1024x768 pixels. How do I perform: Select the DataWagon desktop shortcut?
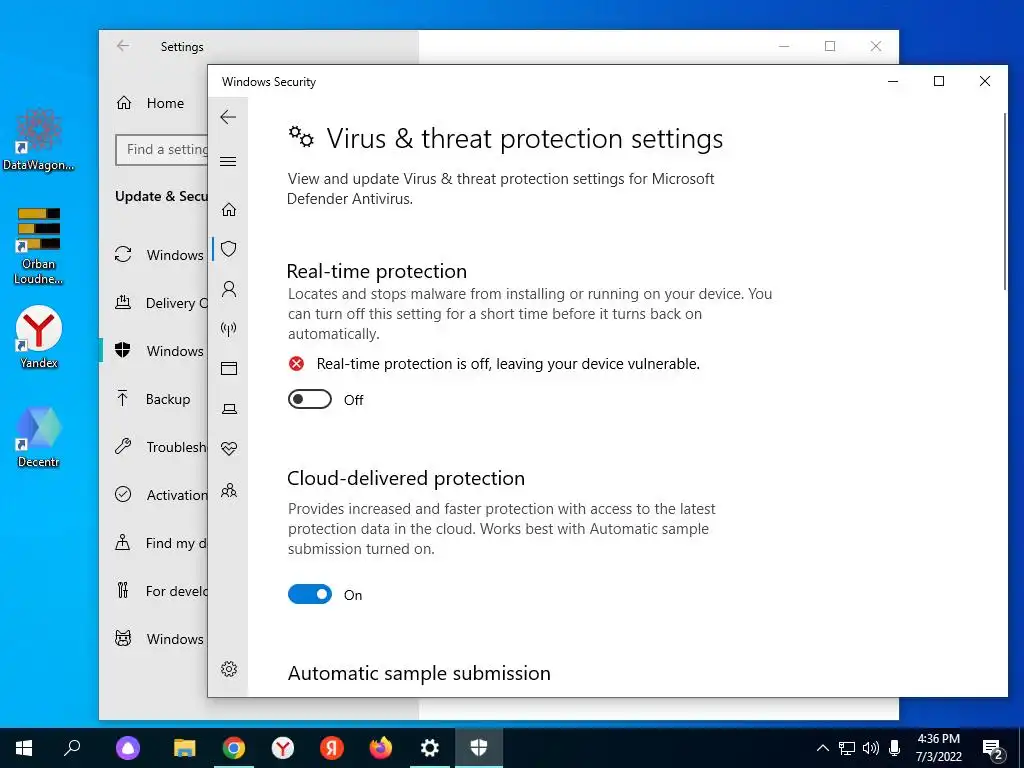[x=39, y=140]
